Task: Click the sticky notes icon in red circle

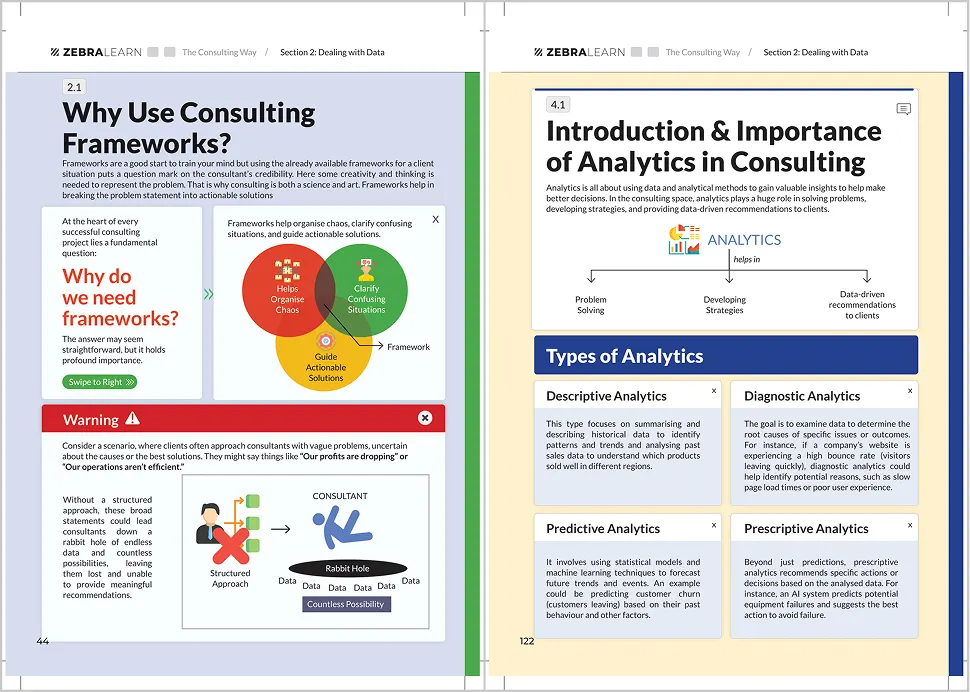Action: click(288, 270)
